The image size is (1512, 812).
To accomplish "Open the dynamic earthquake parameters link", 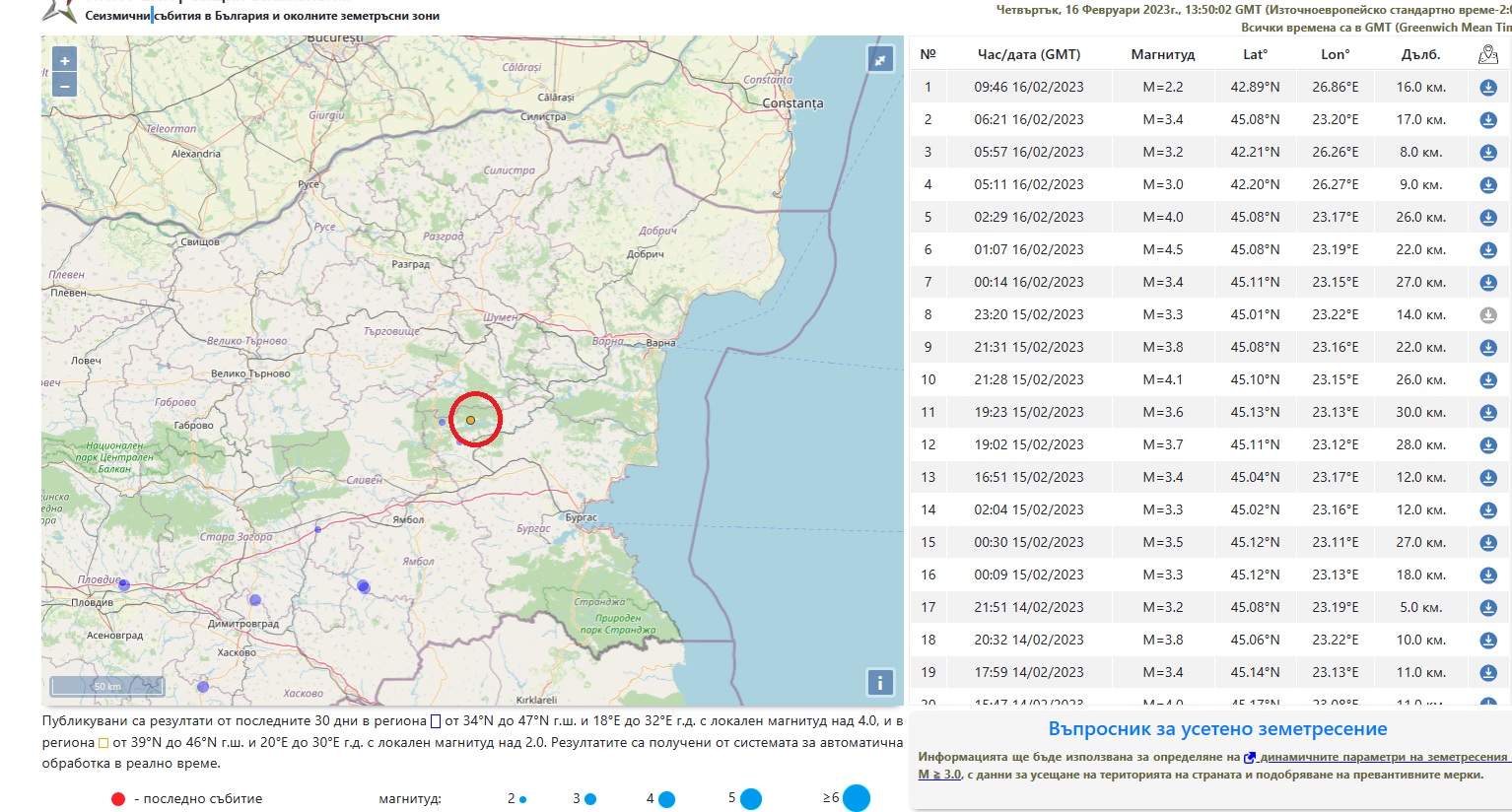I will pyautogui.click(x=1382, y=757).
